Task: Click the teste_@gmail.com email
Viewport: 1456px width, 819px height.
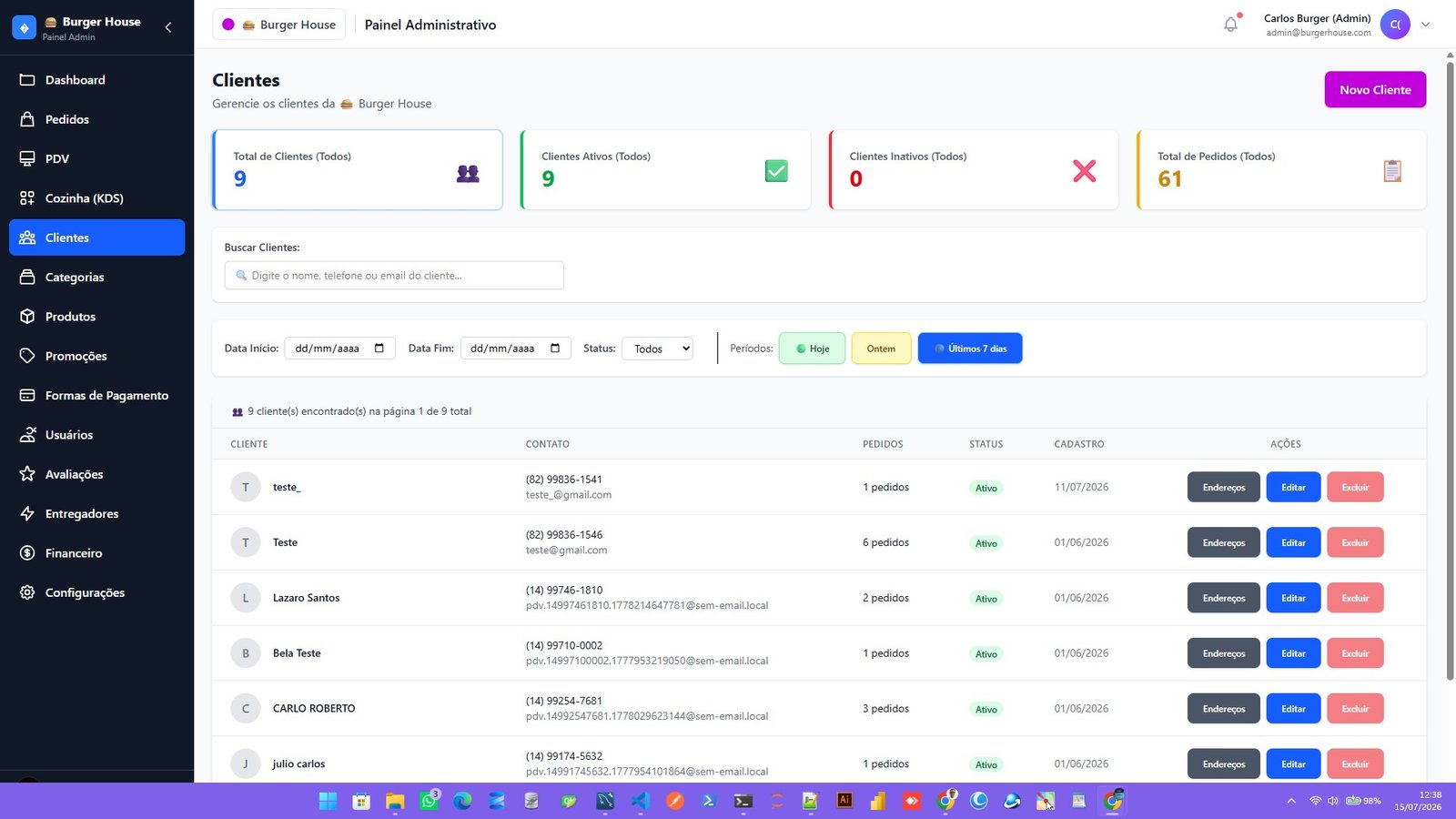Action: [569, 495]
